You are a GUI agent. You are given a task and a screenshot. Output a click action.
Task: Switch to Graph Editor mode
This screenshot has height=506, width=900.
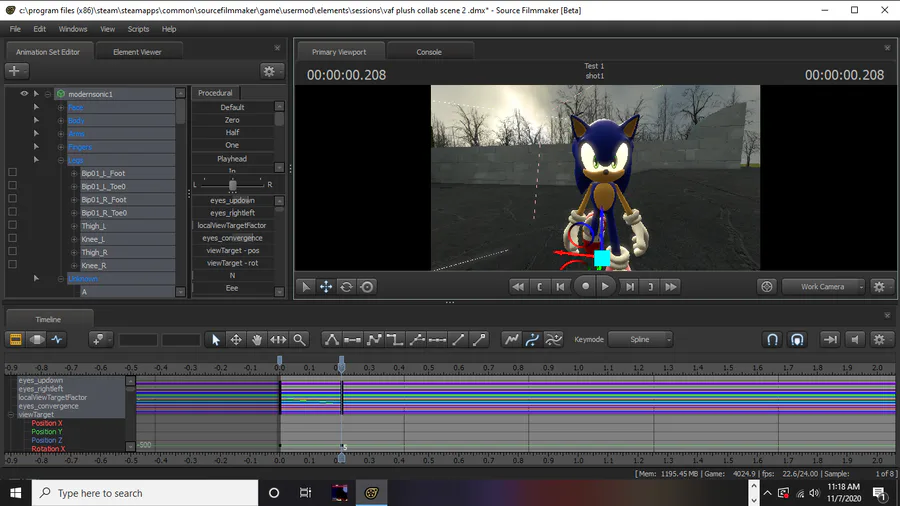pyautogui.click(x=57, y=340)
